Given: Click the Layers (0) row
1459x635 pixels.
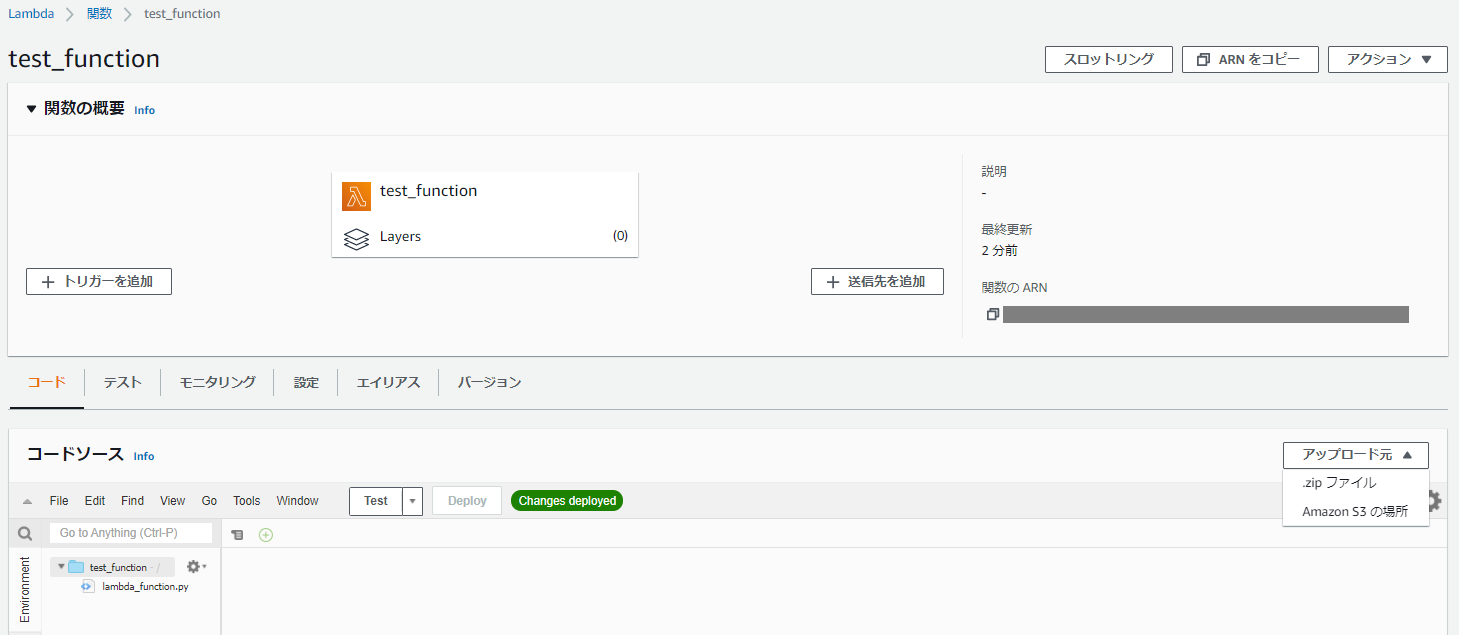Looking at the screenshot, I should point(485,237).
